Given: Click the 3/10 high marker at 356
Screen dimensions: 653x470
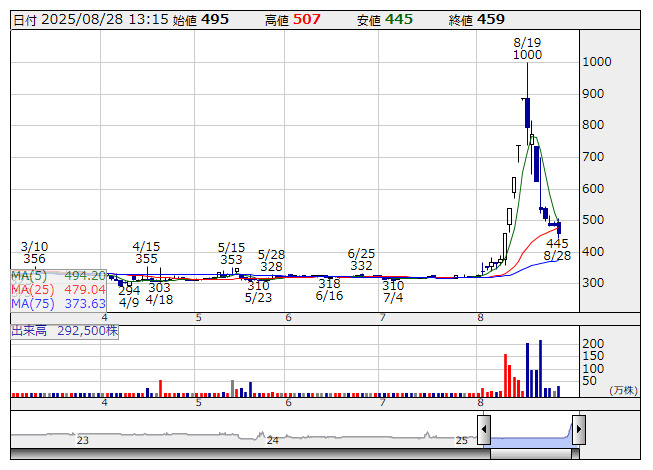Looking at the screenshot, I should point(35,252).
